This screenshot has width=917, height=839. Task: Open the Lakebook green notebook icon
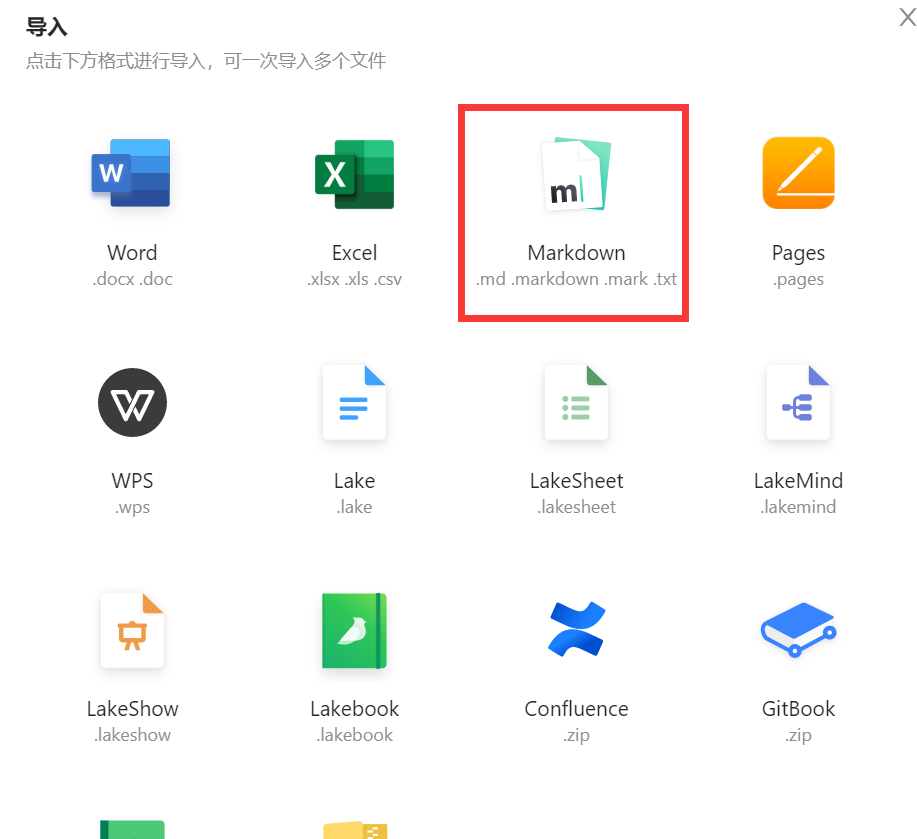[354, 630]
